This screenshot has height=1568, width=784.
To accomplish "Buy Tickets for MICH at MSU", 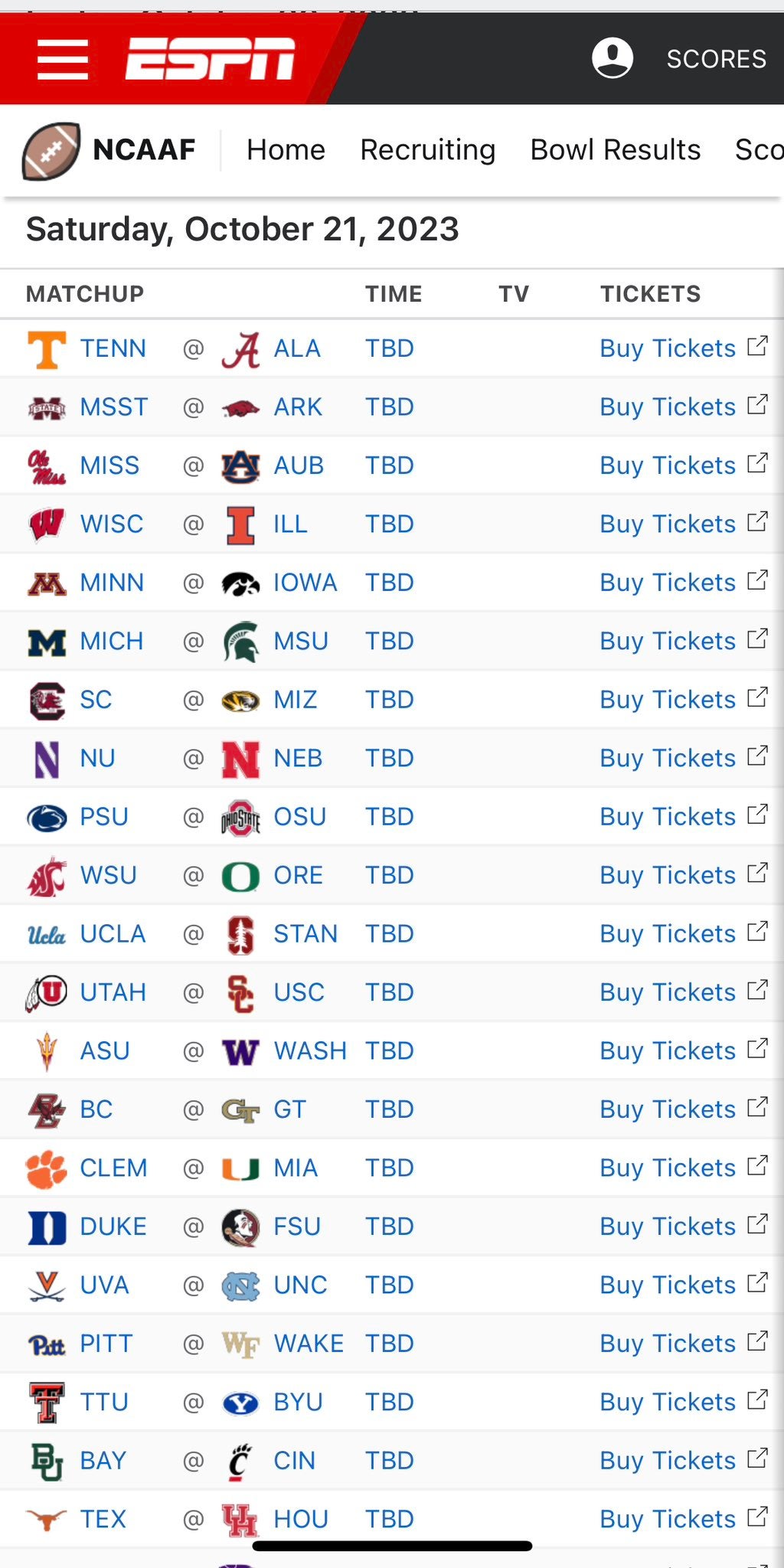I will [667, 642].
